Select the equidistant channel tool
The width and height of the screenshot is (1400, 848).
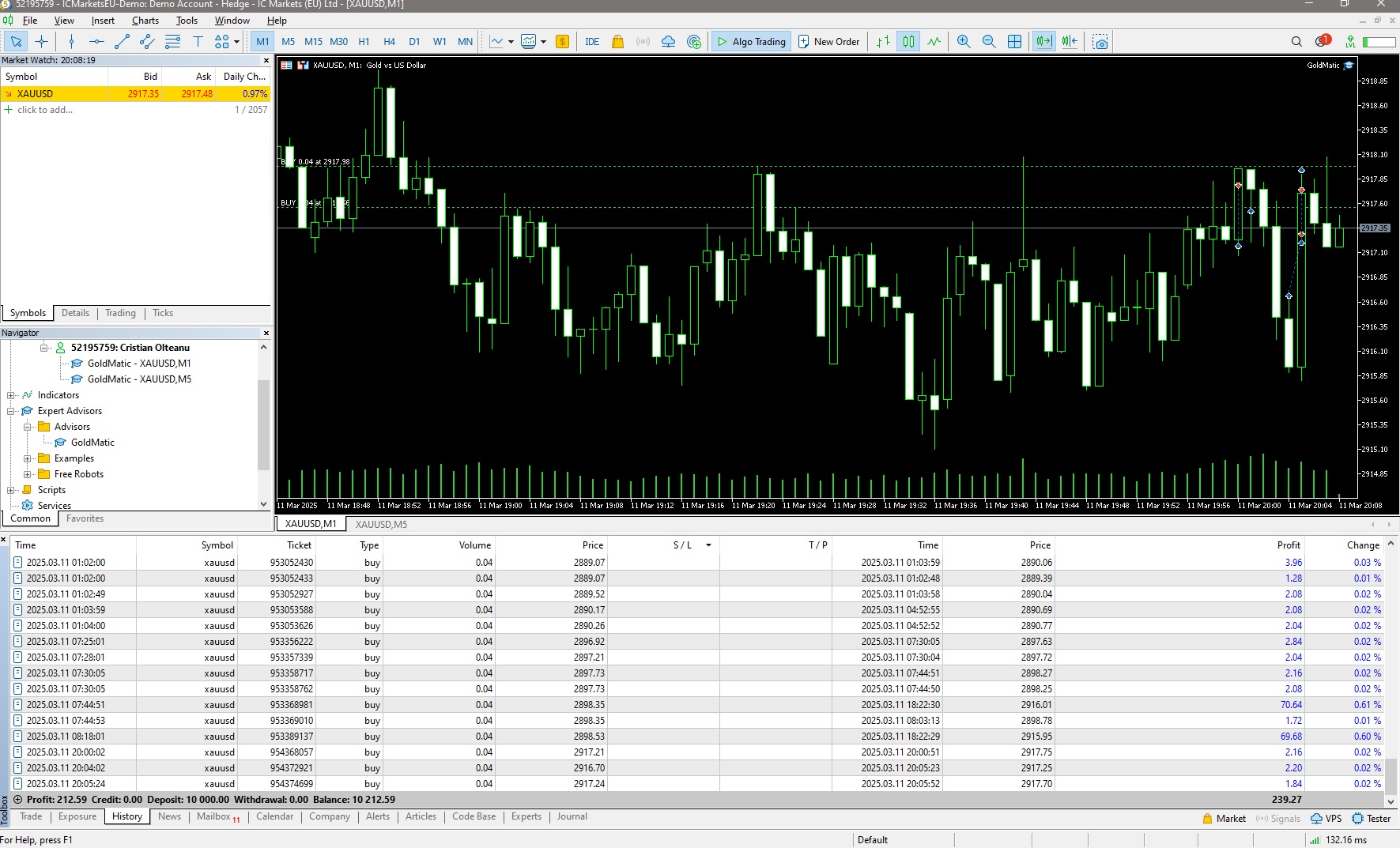tap(147, 42)
